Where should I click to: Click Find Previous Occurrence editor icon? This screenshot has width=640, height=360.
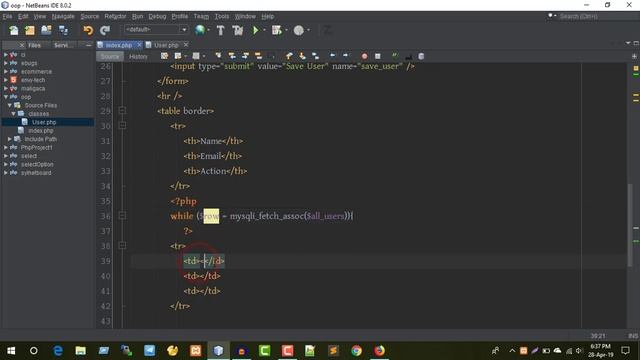(x=232, y=56)
